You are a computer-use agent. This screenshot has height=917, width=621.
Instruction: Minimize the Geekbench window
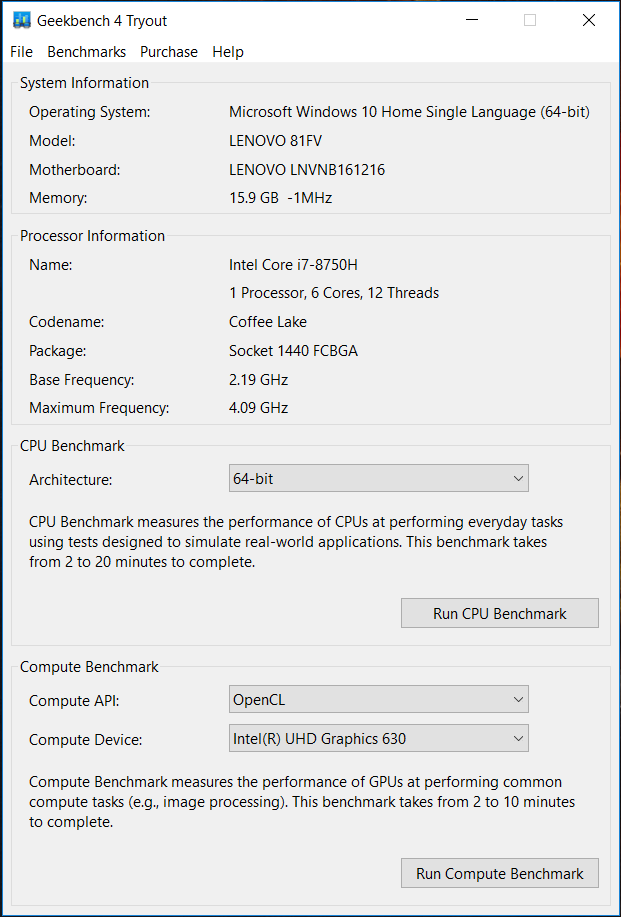(x=471, y=20)
